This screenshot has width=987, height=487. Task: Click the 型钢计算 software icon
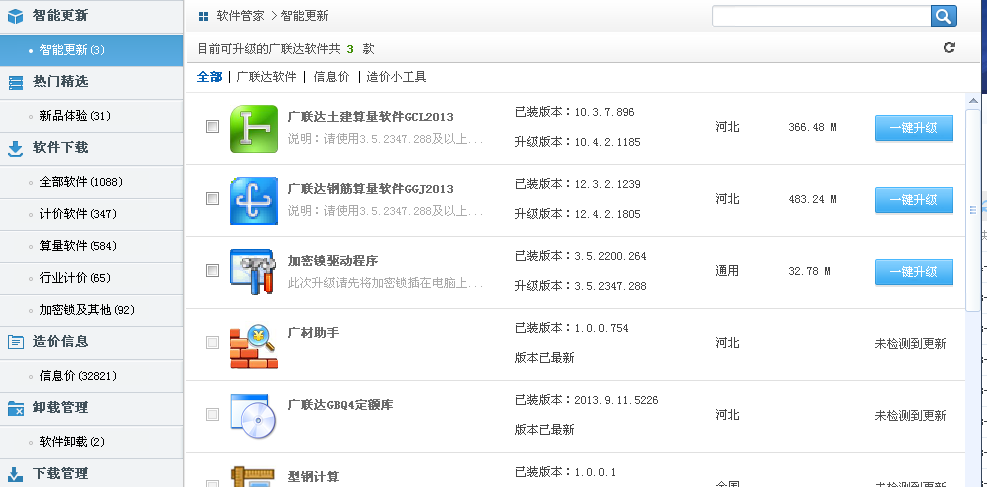pyautogui.click(x=253, y=476)
